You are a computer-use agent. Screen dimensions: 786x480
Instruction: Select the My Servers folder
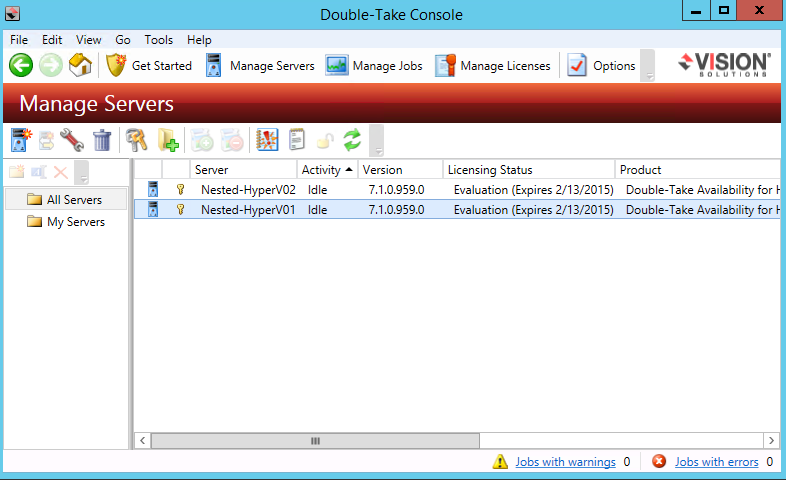point(66,221)
